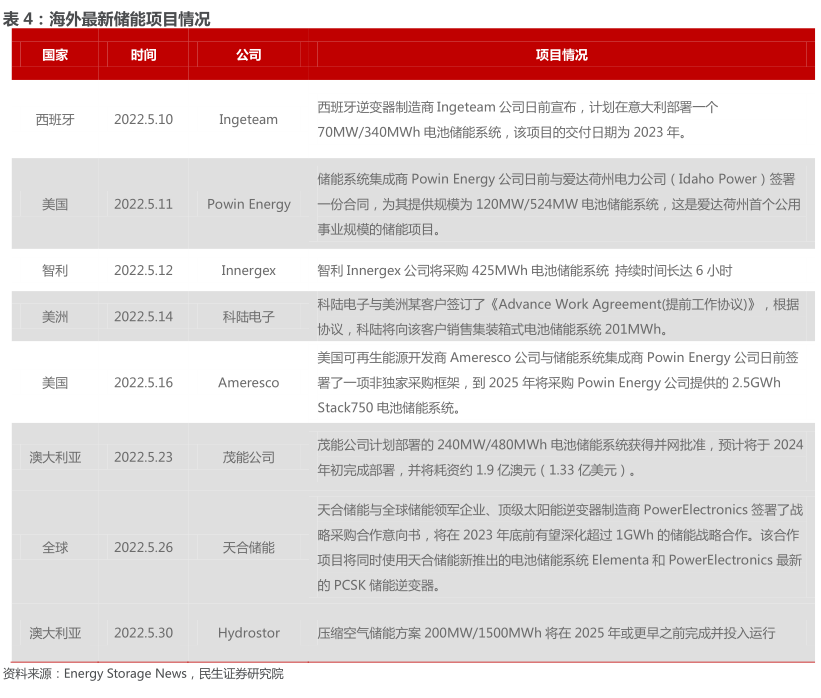Click the 美洲 country cell
This screenshot has width=821, height=698.
55,316
